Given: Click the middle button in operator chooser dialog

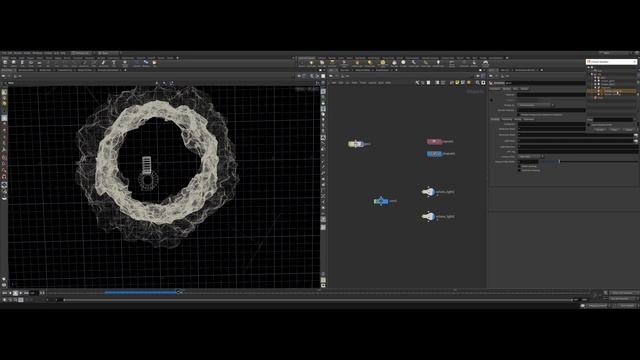Looking at the screenshot, I should (x=614, y=129).
